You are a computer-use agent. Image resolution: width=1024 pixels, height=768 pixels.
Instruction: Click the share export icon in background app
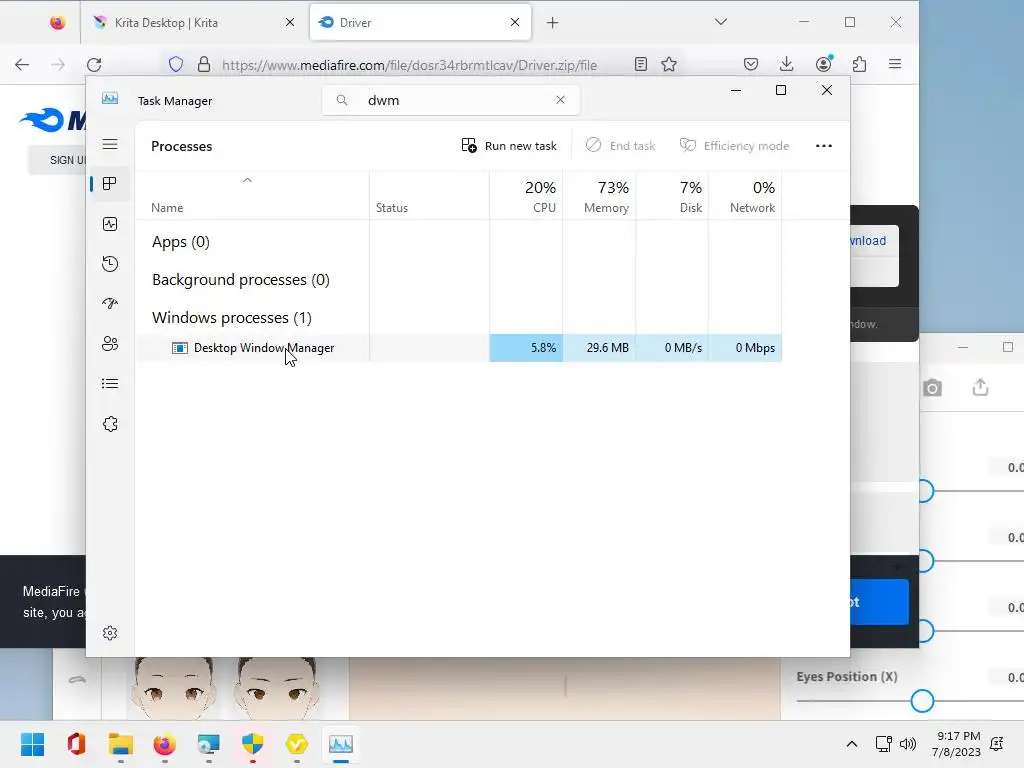980,388
